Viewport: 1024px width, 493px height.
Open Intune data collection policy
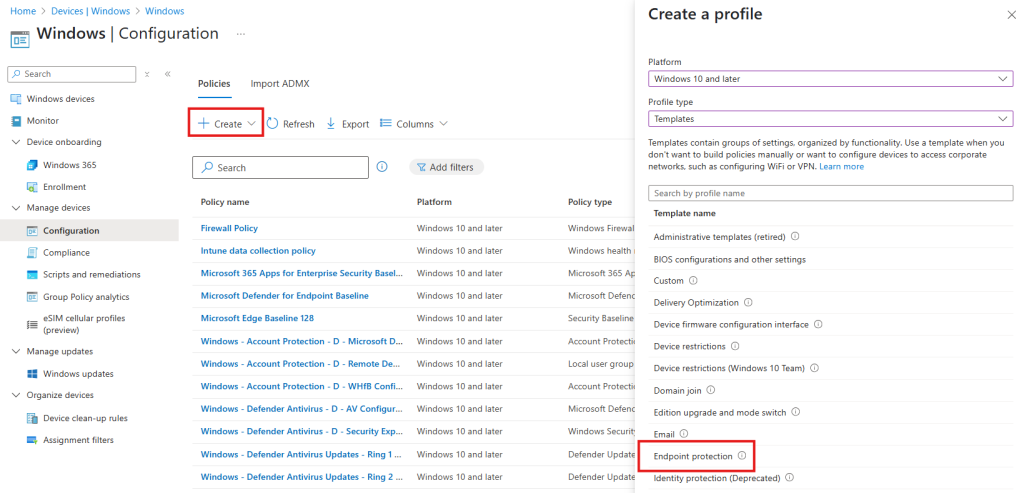pos(258,251)
